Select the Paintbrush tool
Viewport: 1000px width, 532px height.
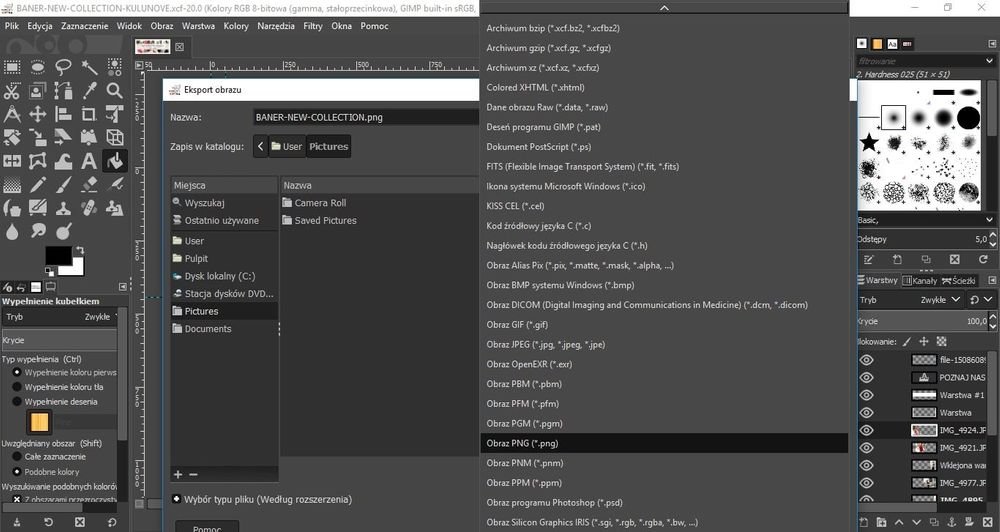(63, 185)
